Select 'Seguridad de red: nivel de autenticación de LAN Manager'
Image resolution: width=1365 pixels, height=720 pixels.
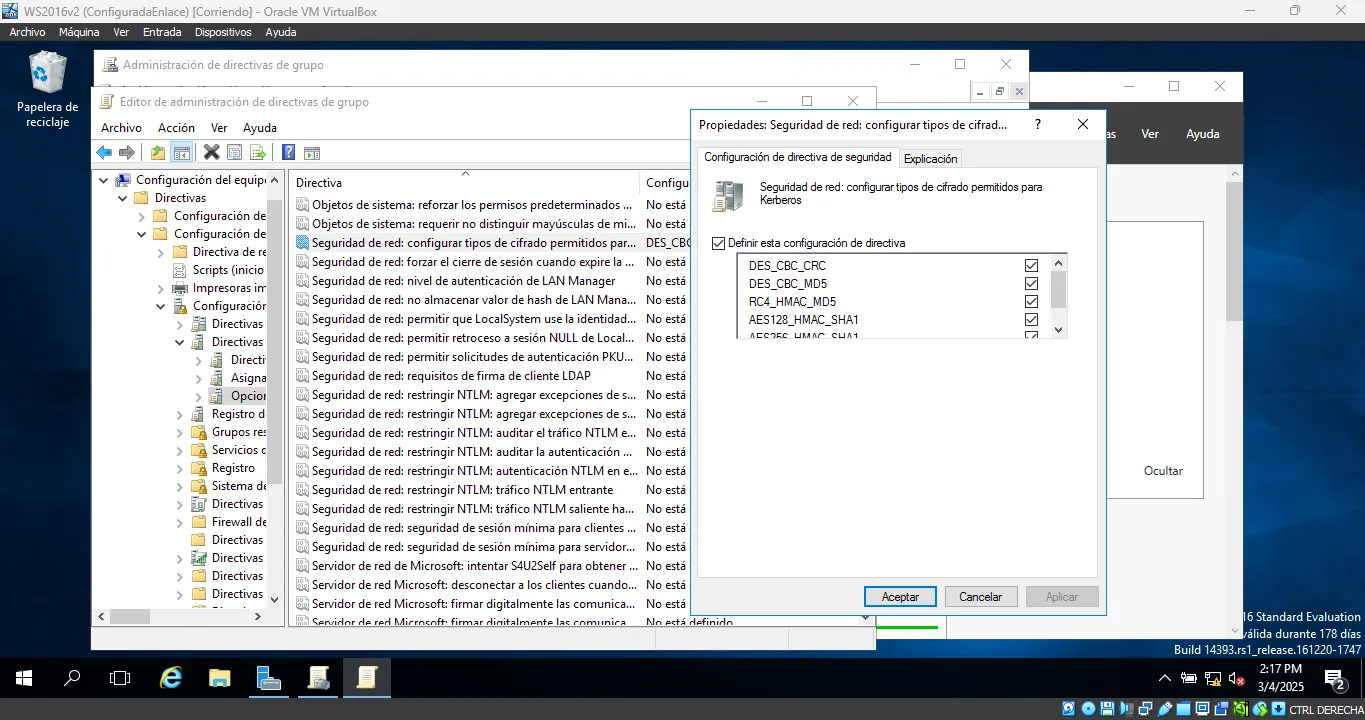pos(463,281)
